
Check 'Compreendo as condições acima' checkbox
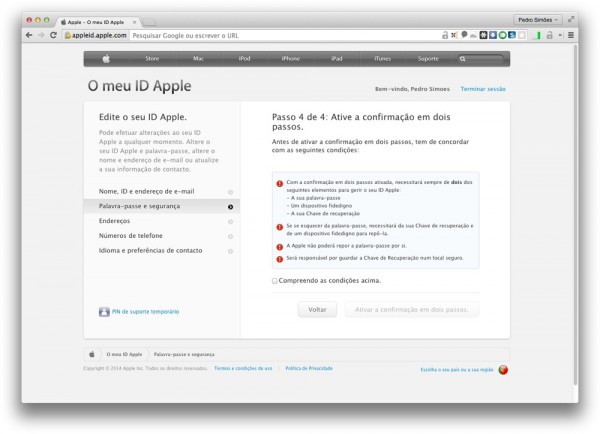tap(275, 281)
